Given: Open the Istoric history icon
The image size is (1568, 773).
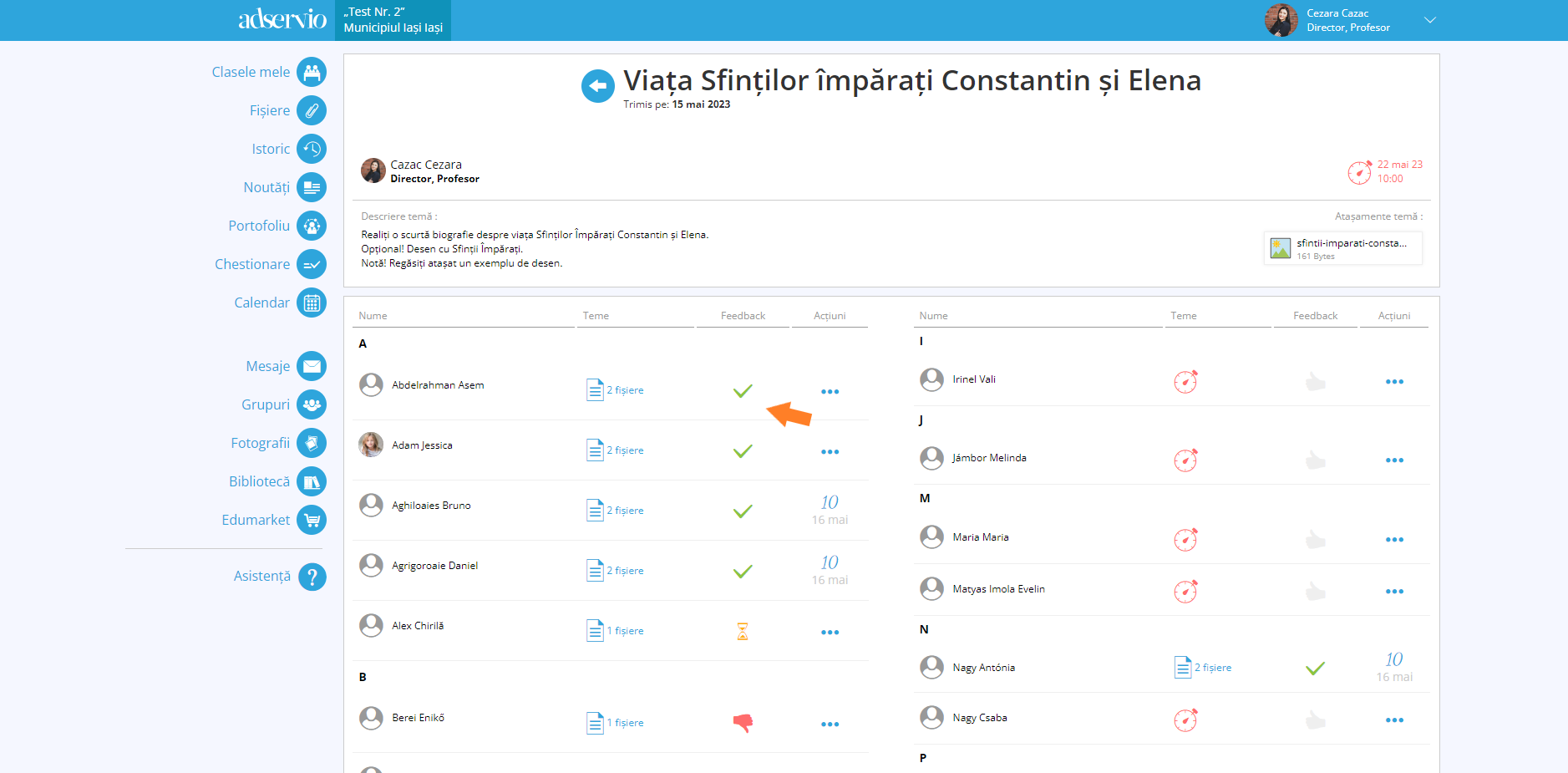Looking at the screenshot, I should click(311, 149).
